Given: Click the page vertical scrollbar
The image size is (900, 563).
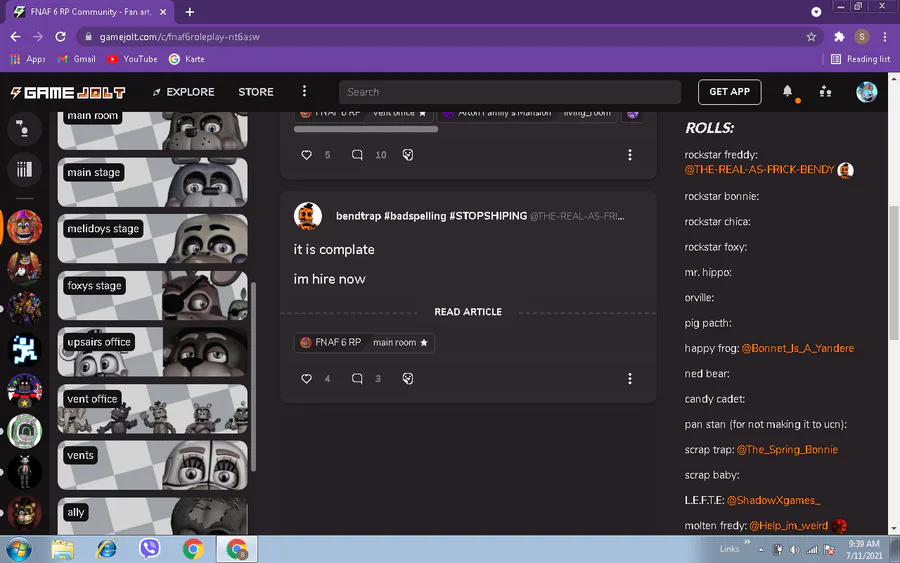Looking at the screenshot, I should [894, 273].
